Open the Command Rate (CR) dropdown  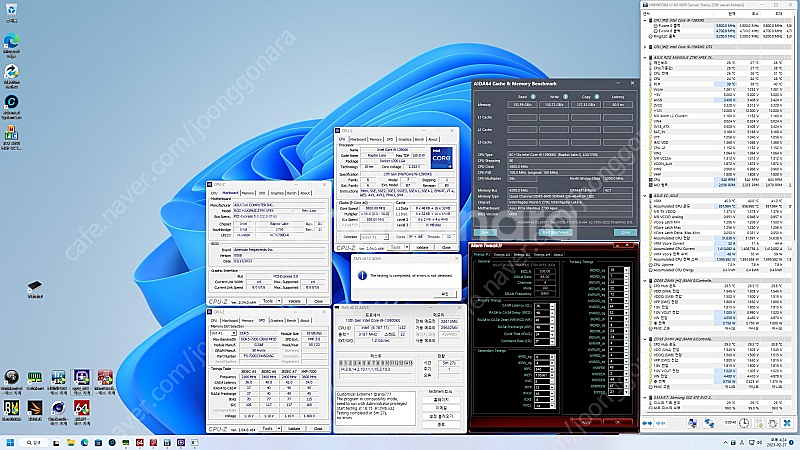pos(552,341)
